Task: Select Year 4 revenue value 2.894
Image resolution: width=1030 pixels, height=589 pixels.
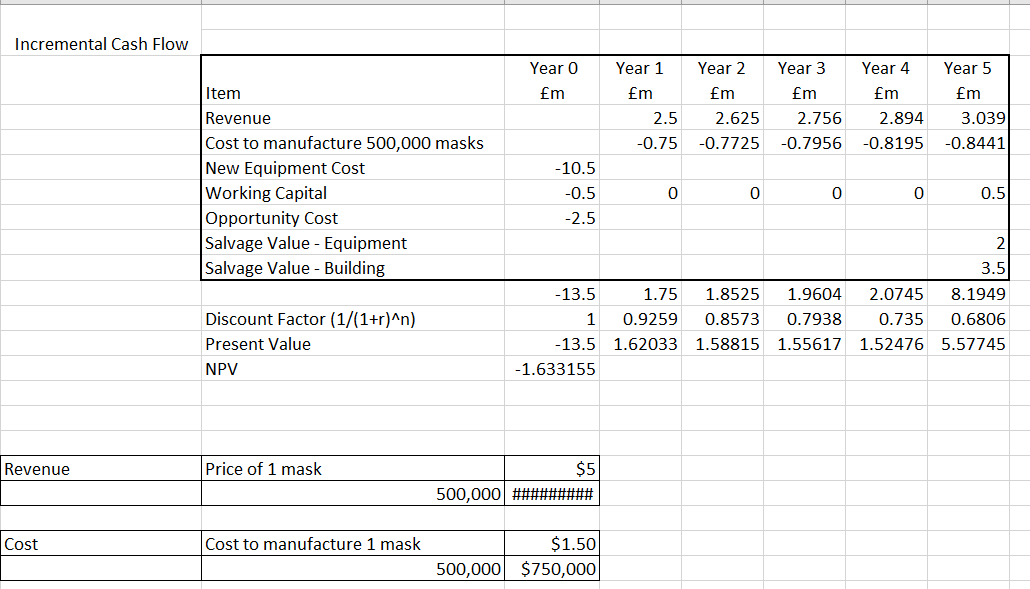Action: point(887,118)
